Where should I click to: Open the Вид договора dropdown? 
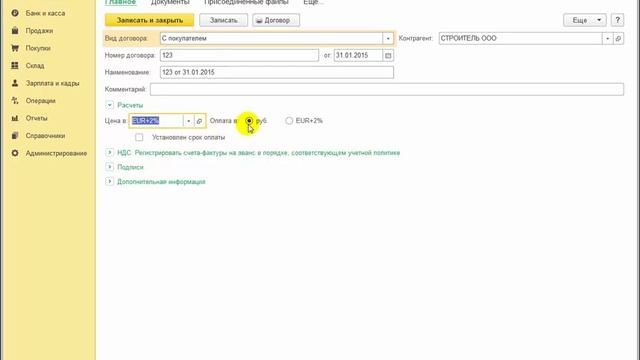click(388, 38)
